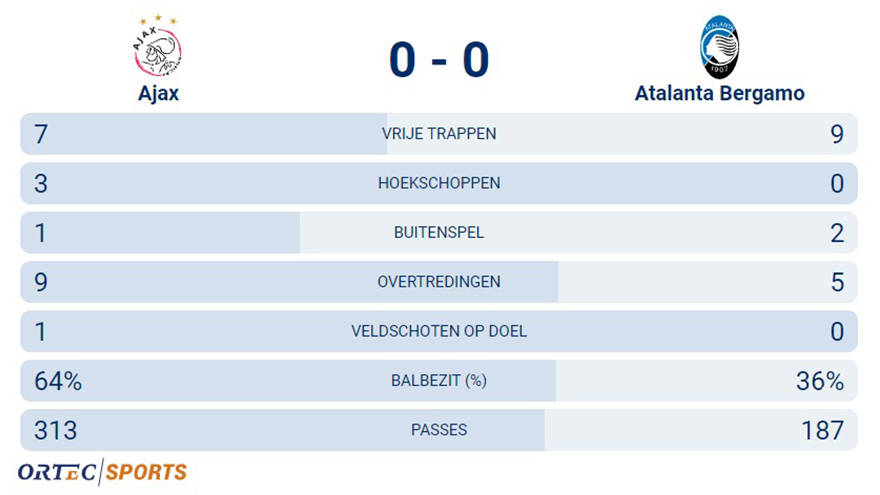Click the Overtredingen stat label
The height and width of the screenshot is (495, 880).
click(439, 282)
